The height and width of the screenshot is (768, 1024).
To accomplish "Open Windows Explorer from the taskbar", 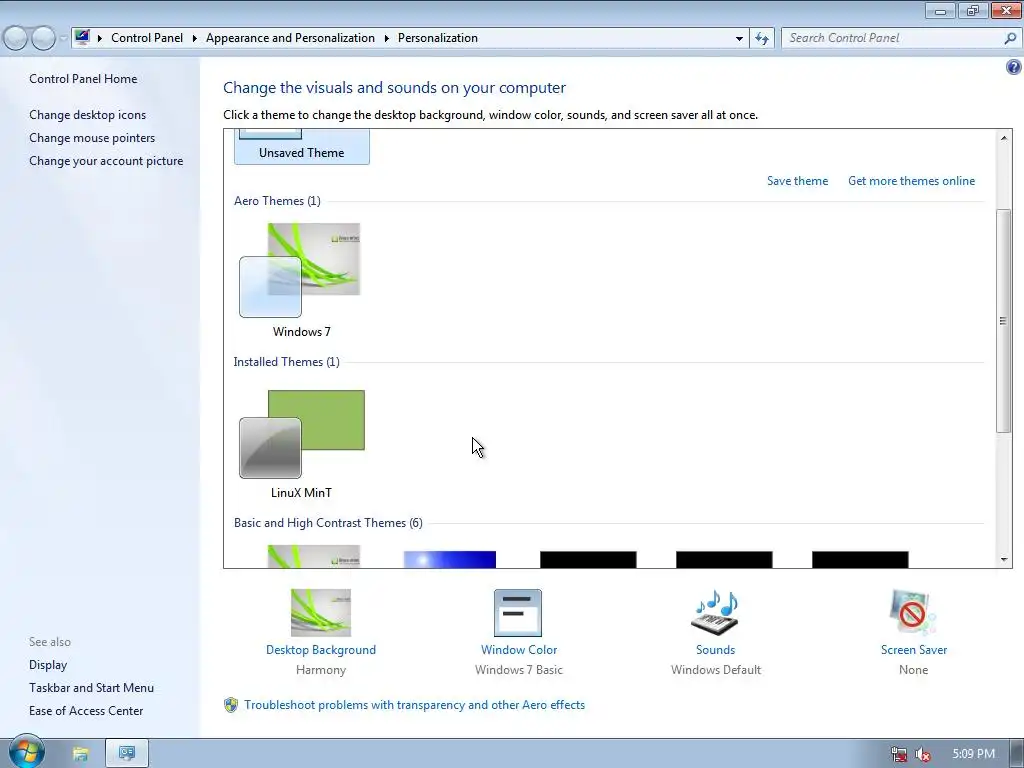I will coord(80,754).
